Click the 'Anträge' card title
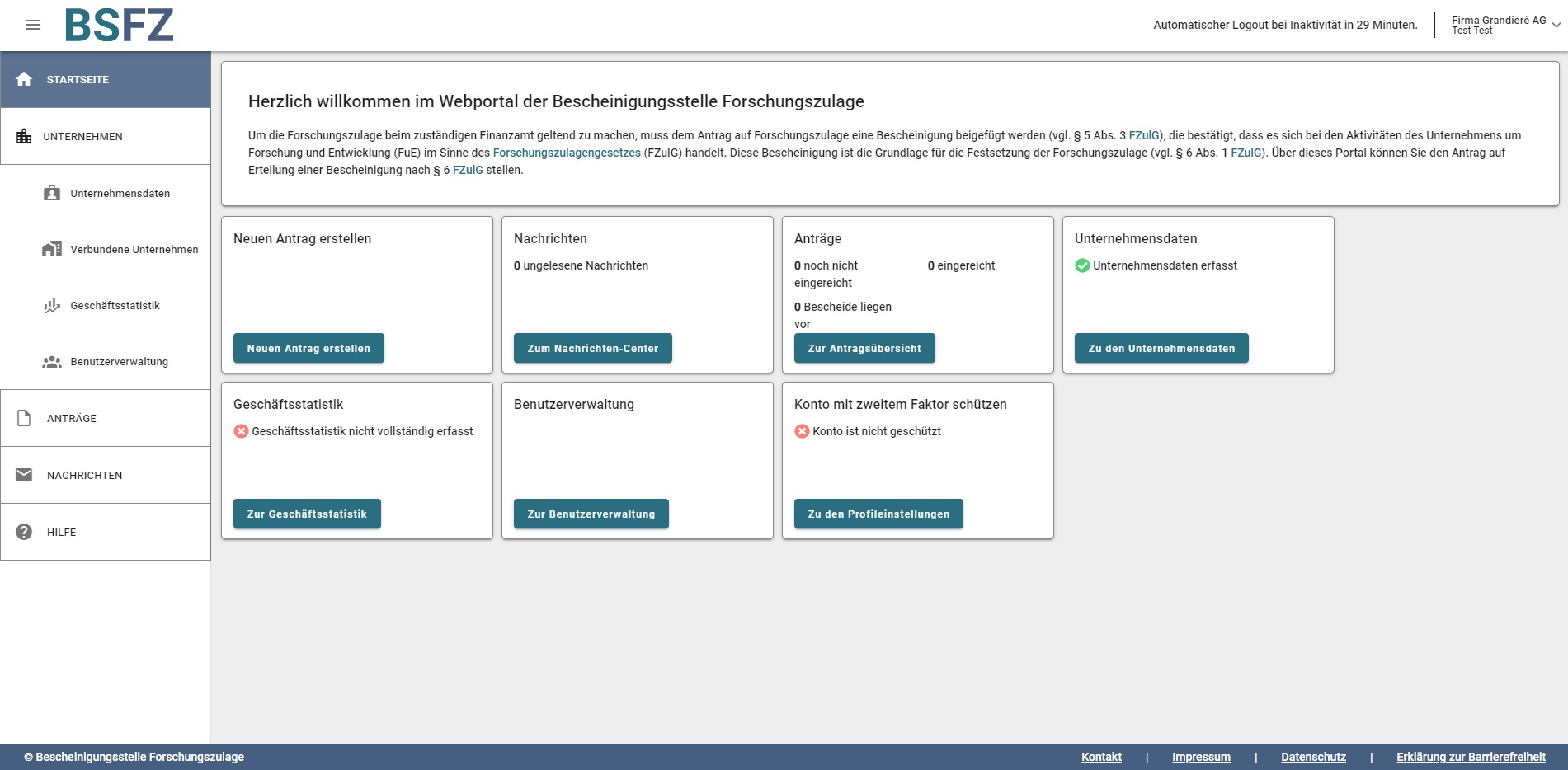Screen dimensions: 1568x770 point(817,238)
